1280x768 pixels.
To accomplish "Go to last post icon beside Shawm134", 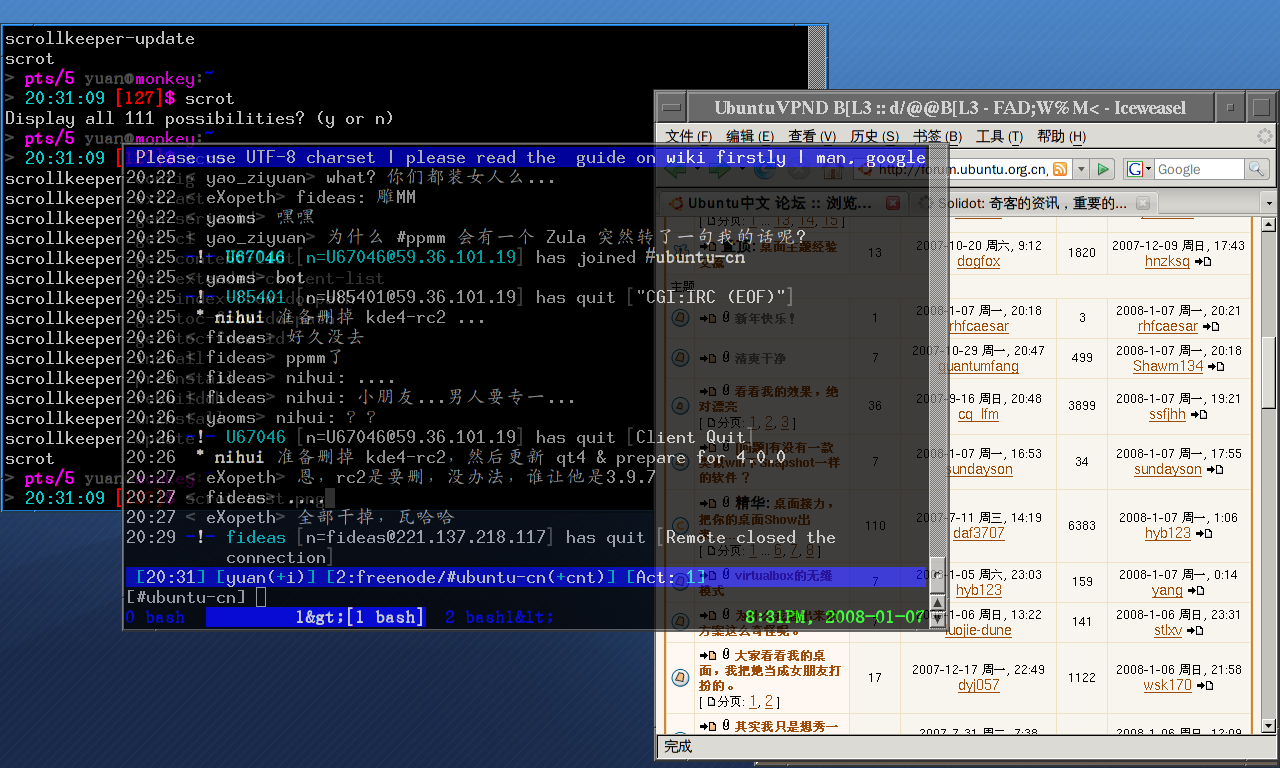I will pyautogui.click(x=1215, y=367).
